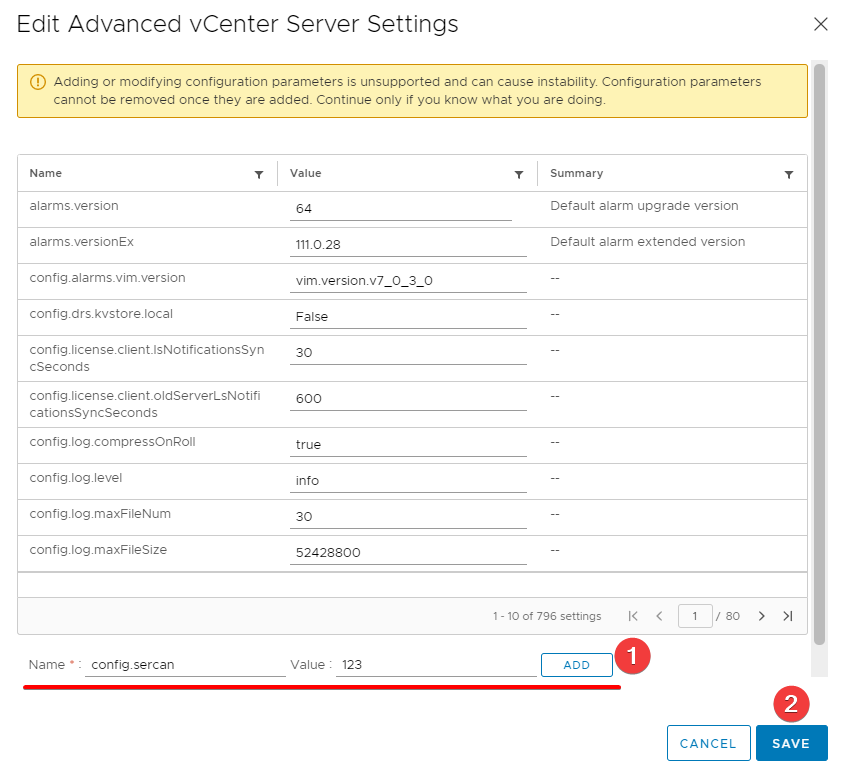Click the warning icon in yellow banner
Image resolution: width=843 pixels, height=779 pixels.
pyautogui.click(x=38, y=82)
